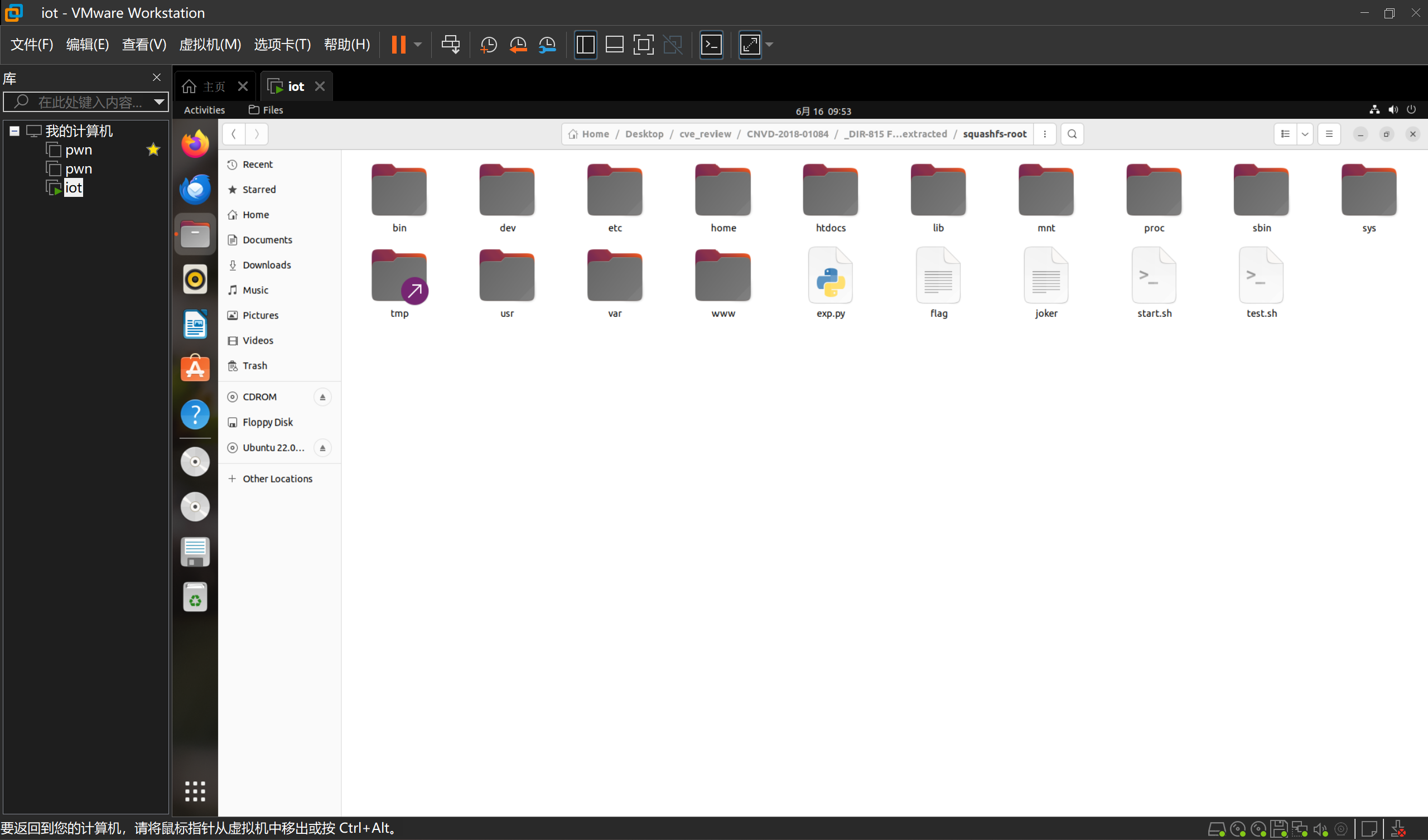
Task: Open Other Locations in sidebar
Action: click(280, 479)
